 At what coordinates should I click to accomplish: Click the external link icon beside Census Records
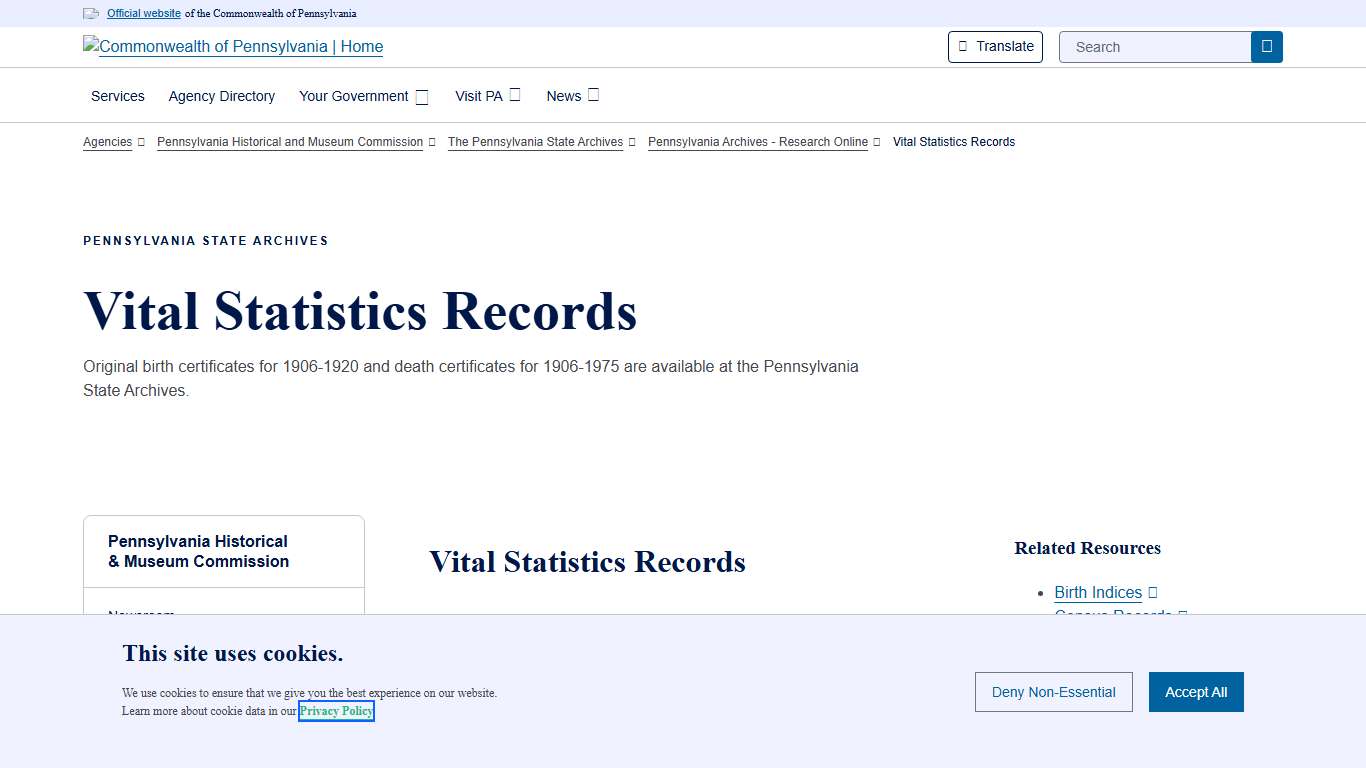1183,615
